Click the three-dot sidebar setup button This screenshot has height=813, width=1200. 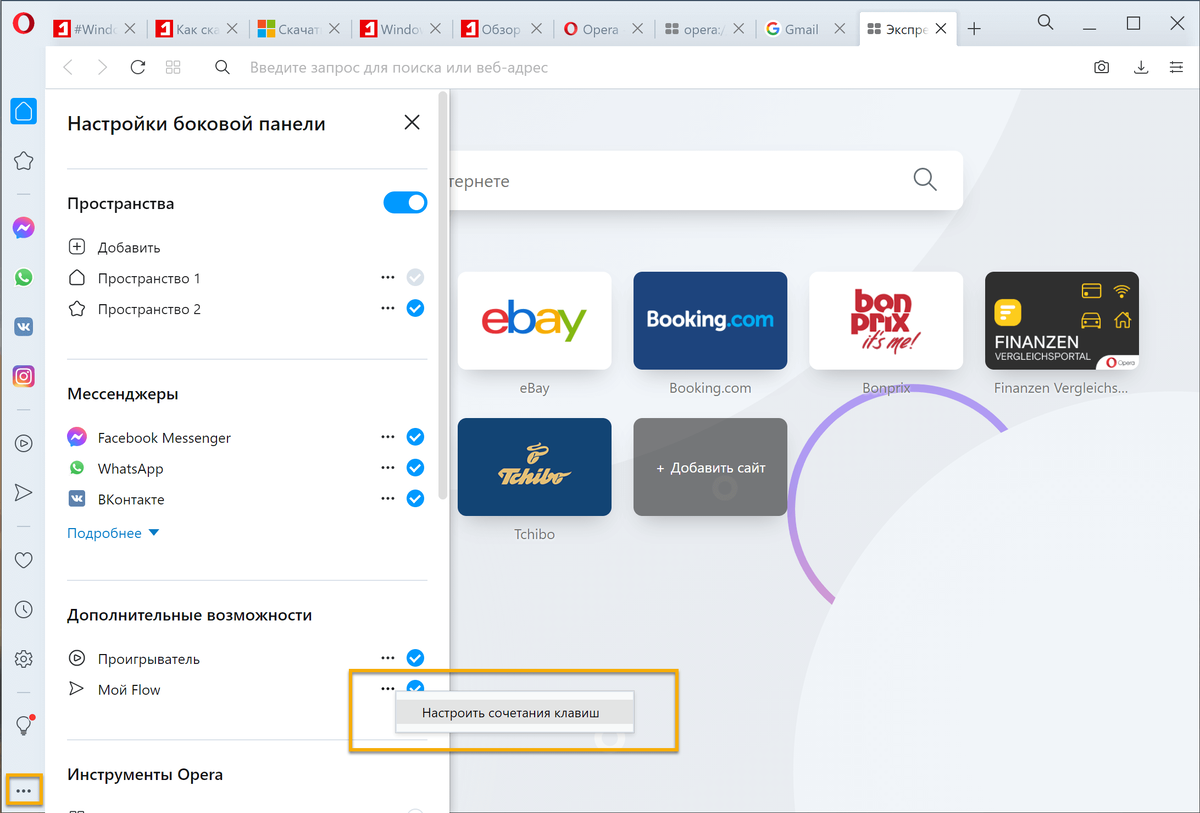(x=24, y=791)
